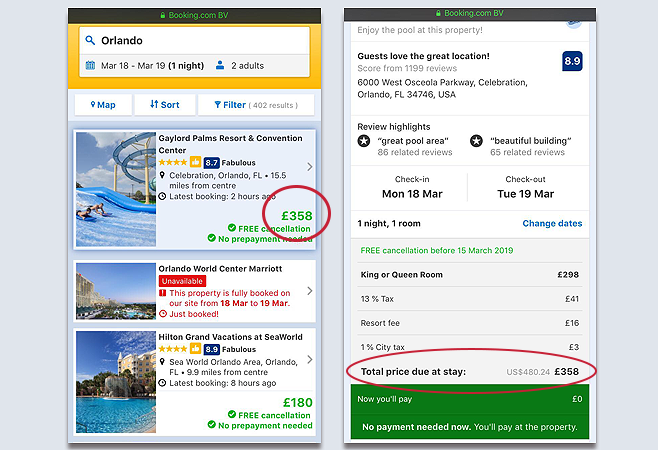Click the 6000 West Osceola Parkway address
Screen dimensions: 658x450
click(442, 88)
